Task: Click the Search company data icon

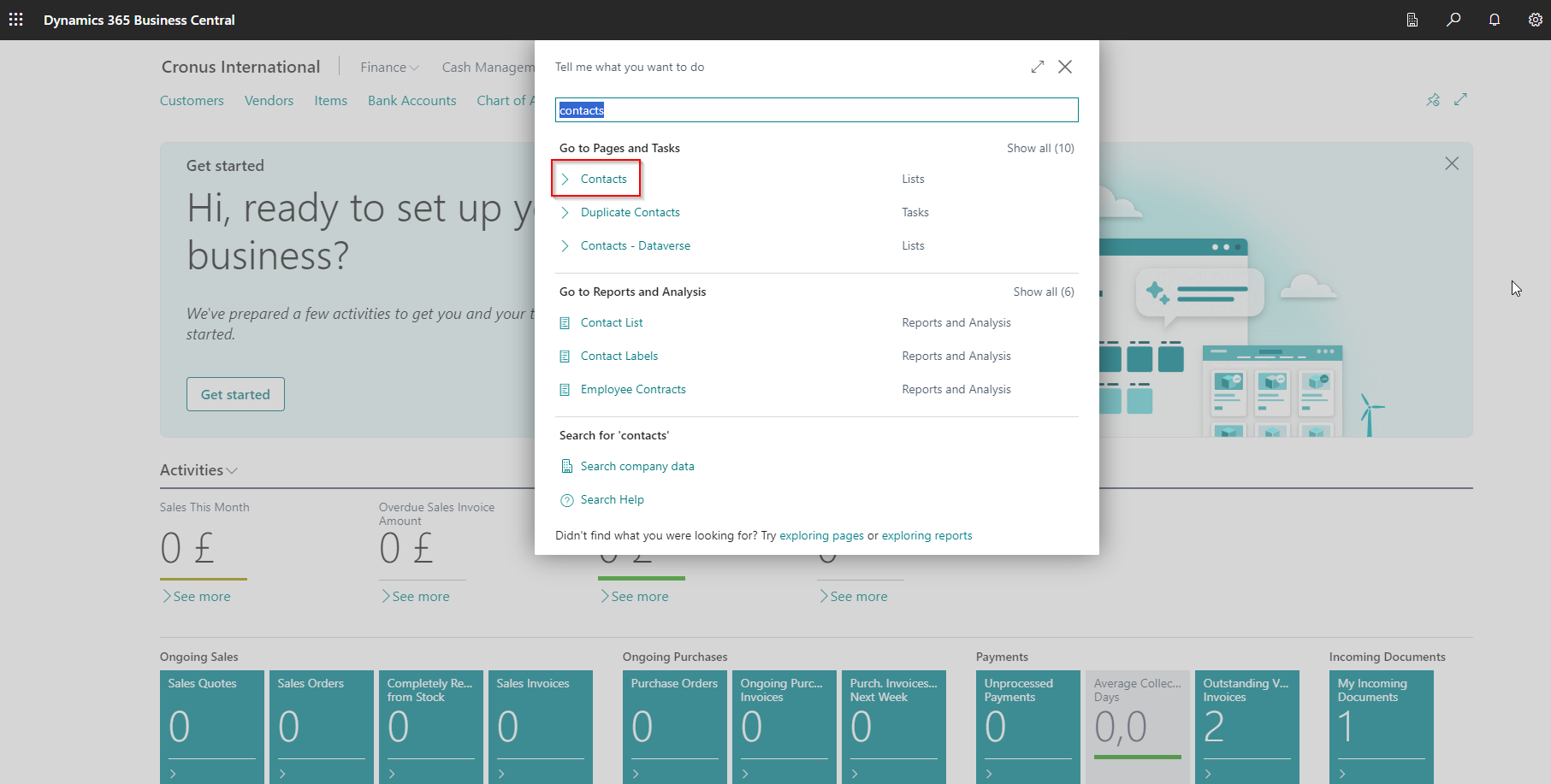Action: coord(566,466)
